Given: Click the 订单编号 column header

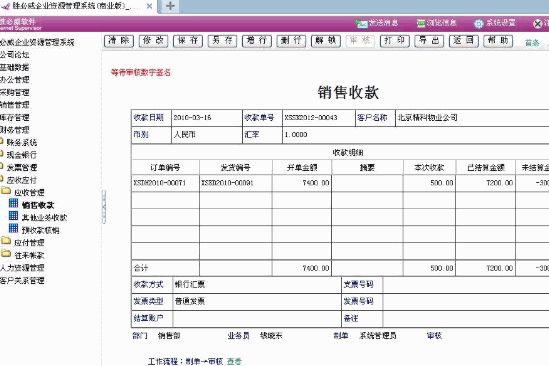Looking at the screenshot, I should pos(165,167).
